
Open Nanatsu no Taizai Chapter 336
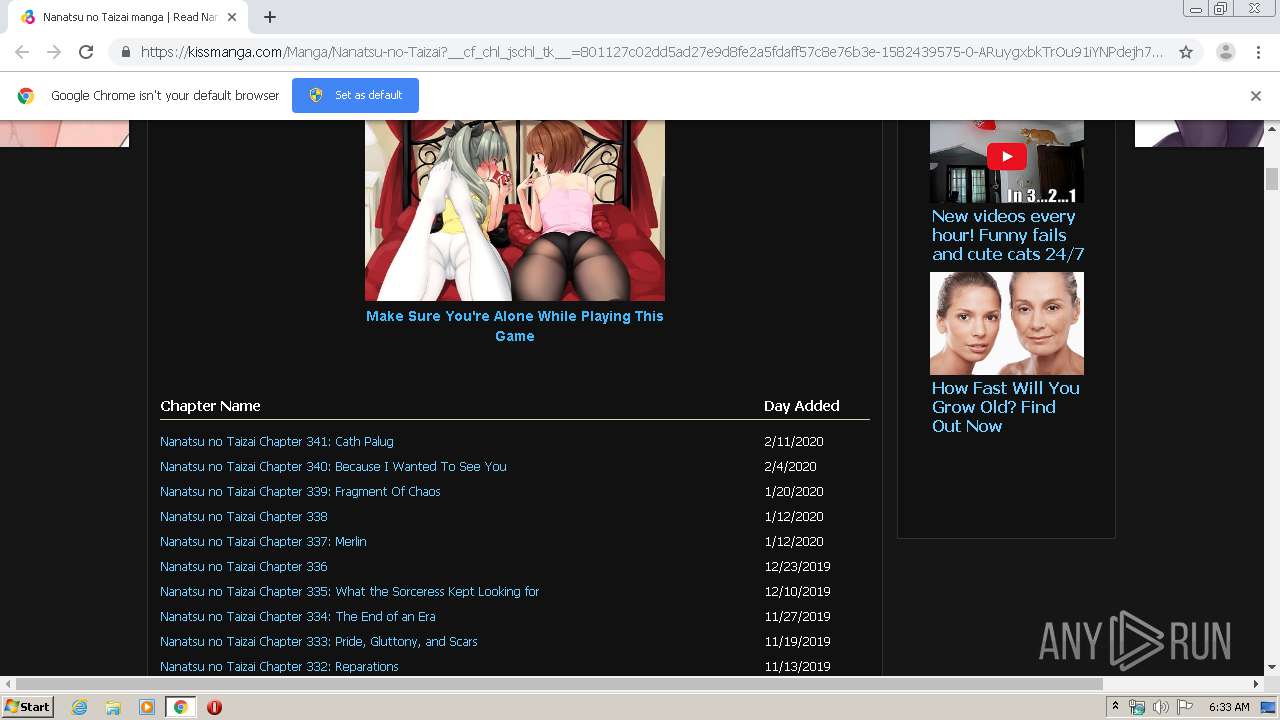pyautogui.click(x=244, y=566)
